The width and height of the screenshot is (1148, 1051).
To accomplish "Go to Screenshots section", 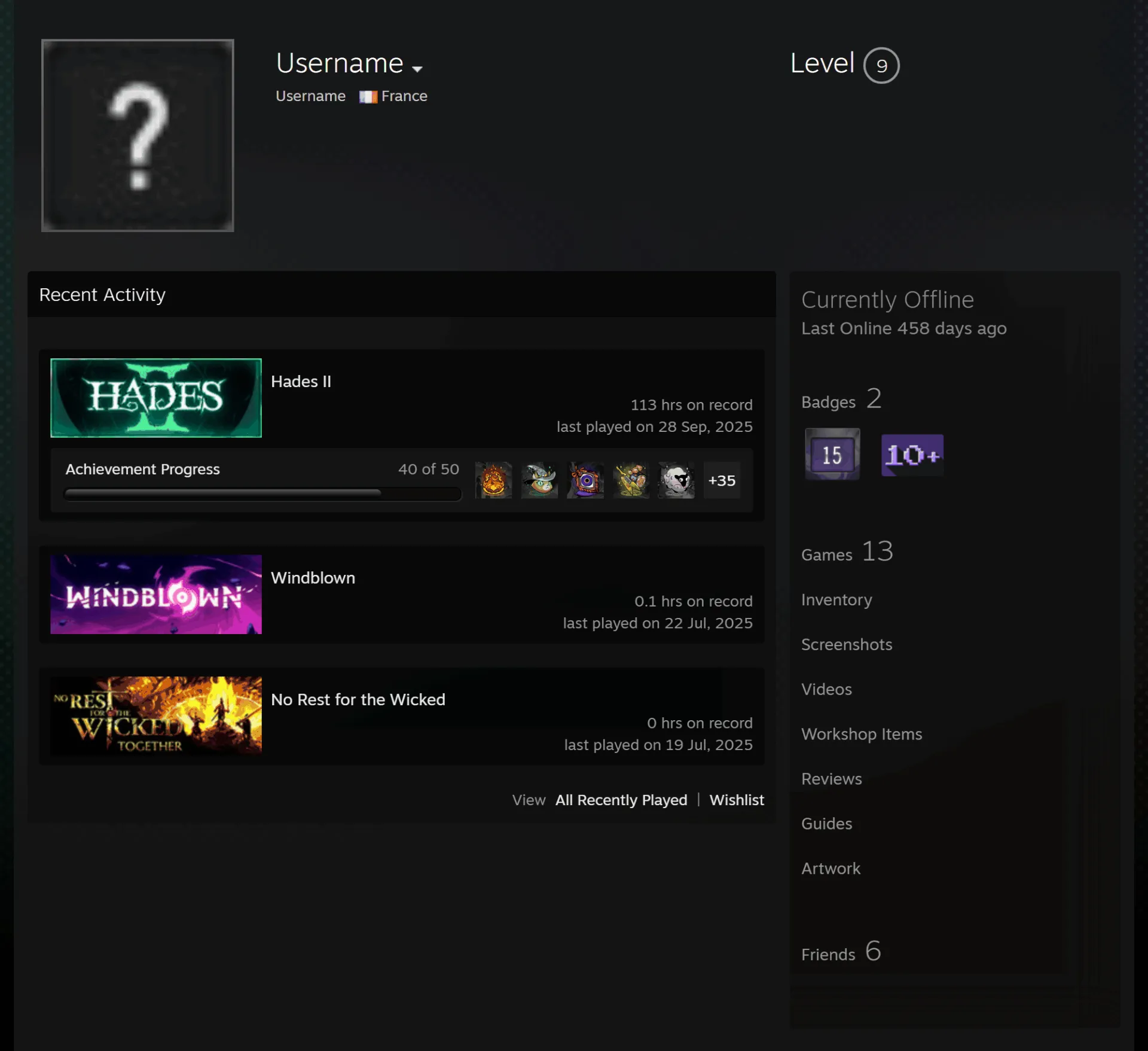I will point(847,644).
